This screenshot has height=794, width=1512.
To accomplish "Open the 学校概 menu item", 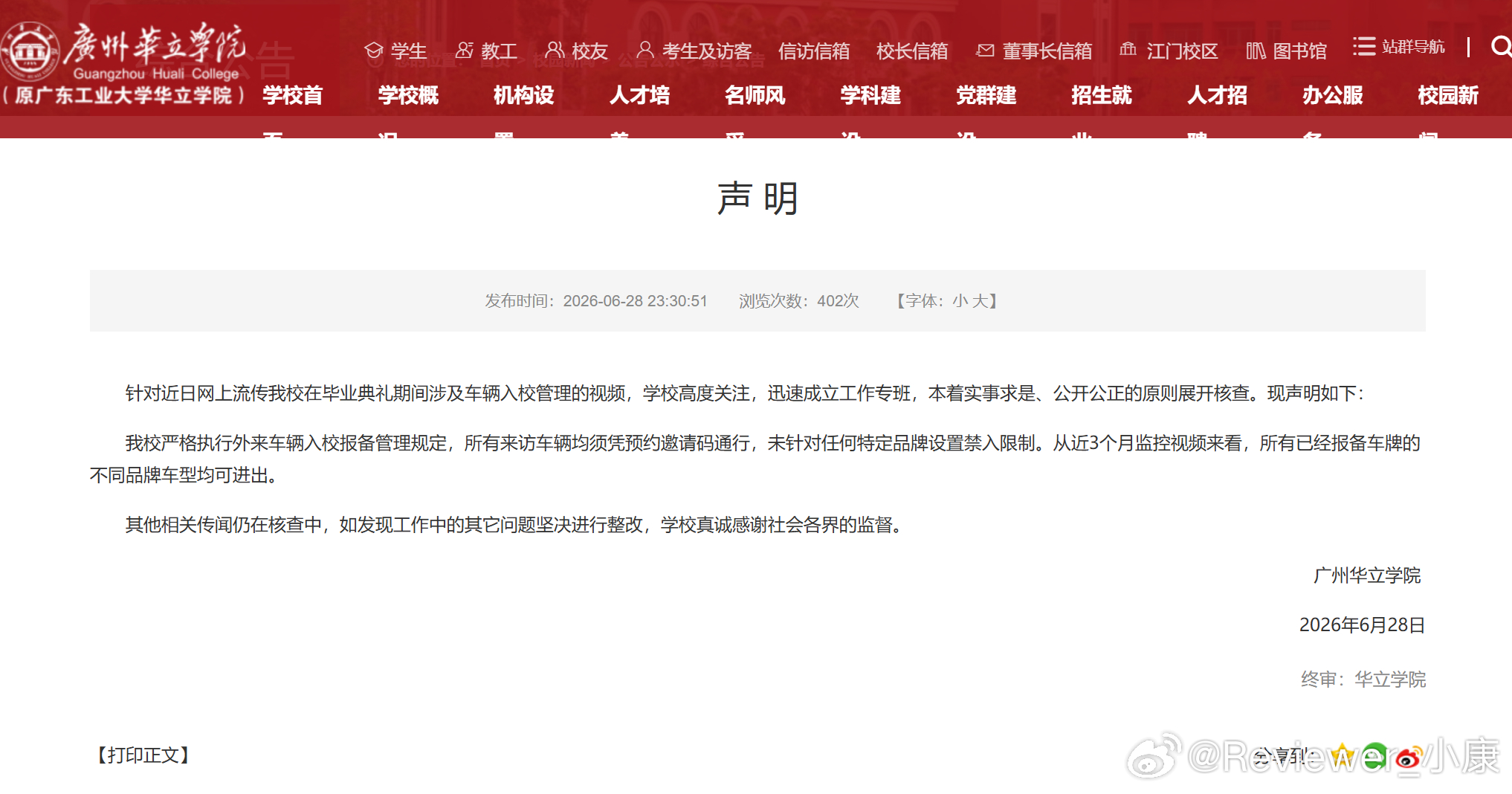I will click(x=408, y=95).
